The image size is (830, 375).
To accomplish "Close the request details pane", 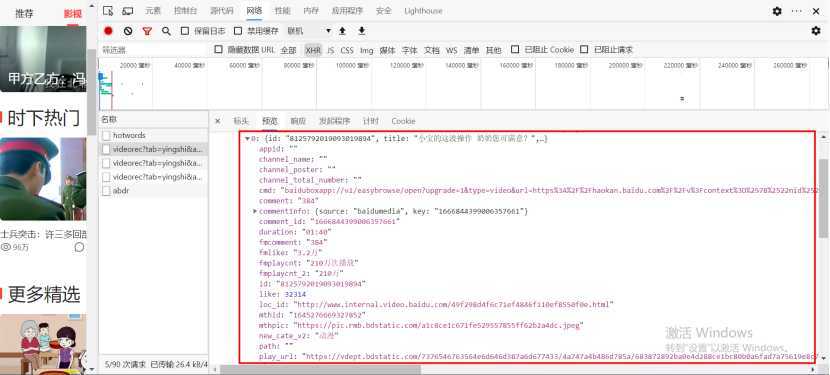I will pyautogui.click(x=218, y=121).
